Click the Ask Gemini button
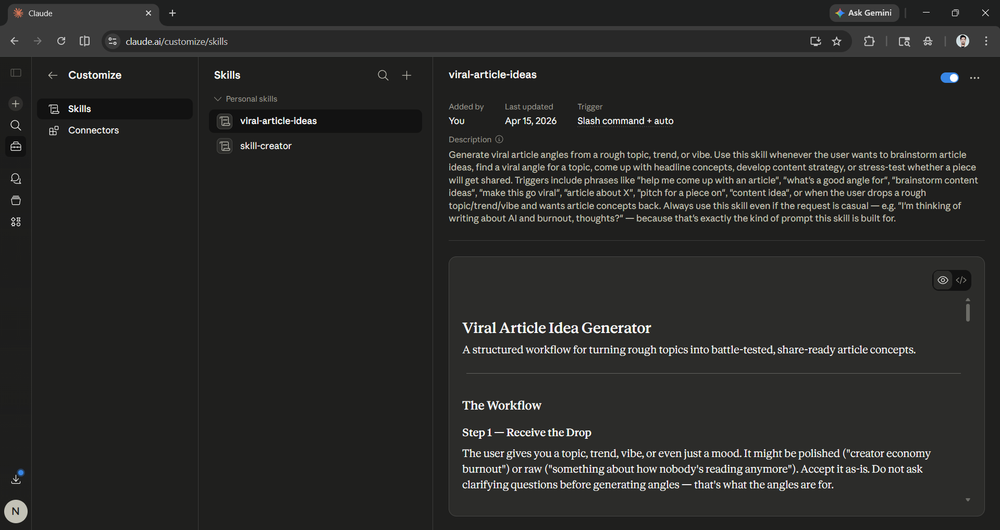 point(864,13)
